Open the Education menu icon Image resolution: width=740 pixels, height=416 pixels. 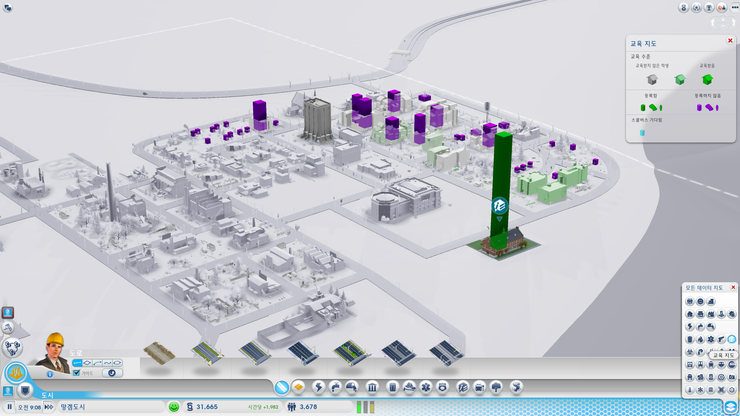pos(463,388)
